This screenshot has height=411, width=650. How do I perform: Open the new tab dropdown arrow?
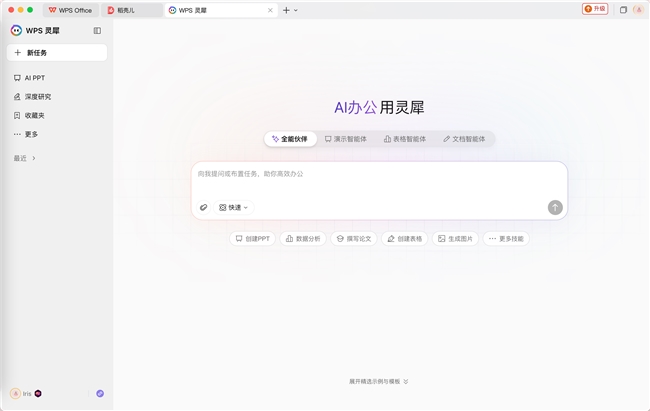pos(296,10)
